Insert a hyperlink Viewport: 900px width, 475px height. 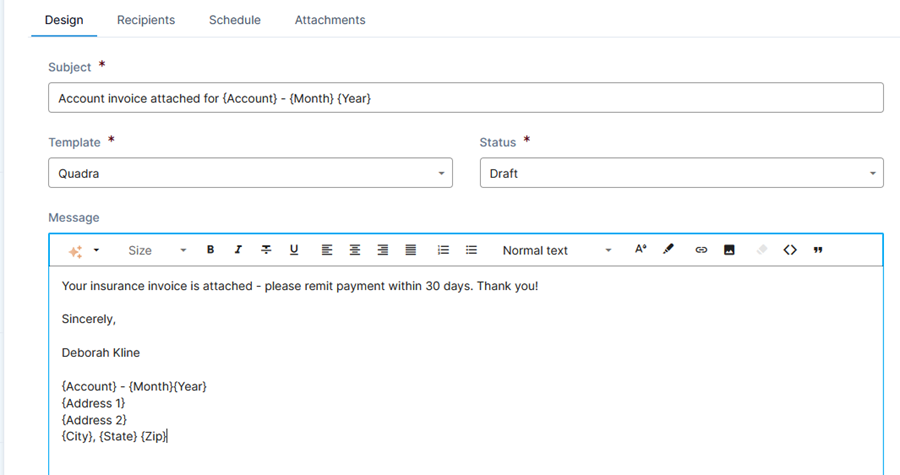click(x=701, y=250)
